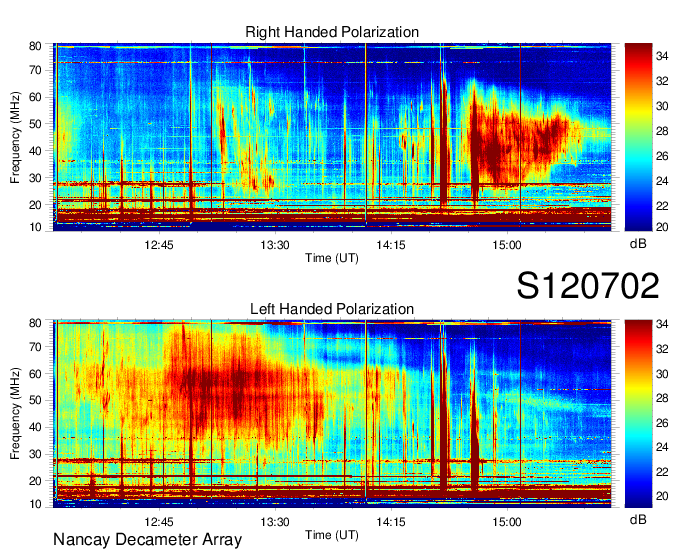680x552 pixels.
Task: Click 30 MHz tick on Left Handed plot
Action: pyautogui.click(x=35, y=454)
